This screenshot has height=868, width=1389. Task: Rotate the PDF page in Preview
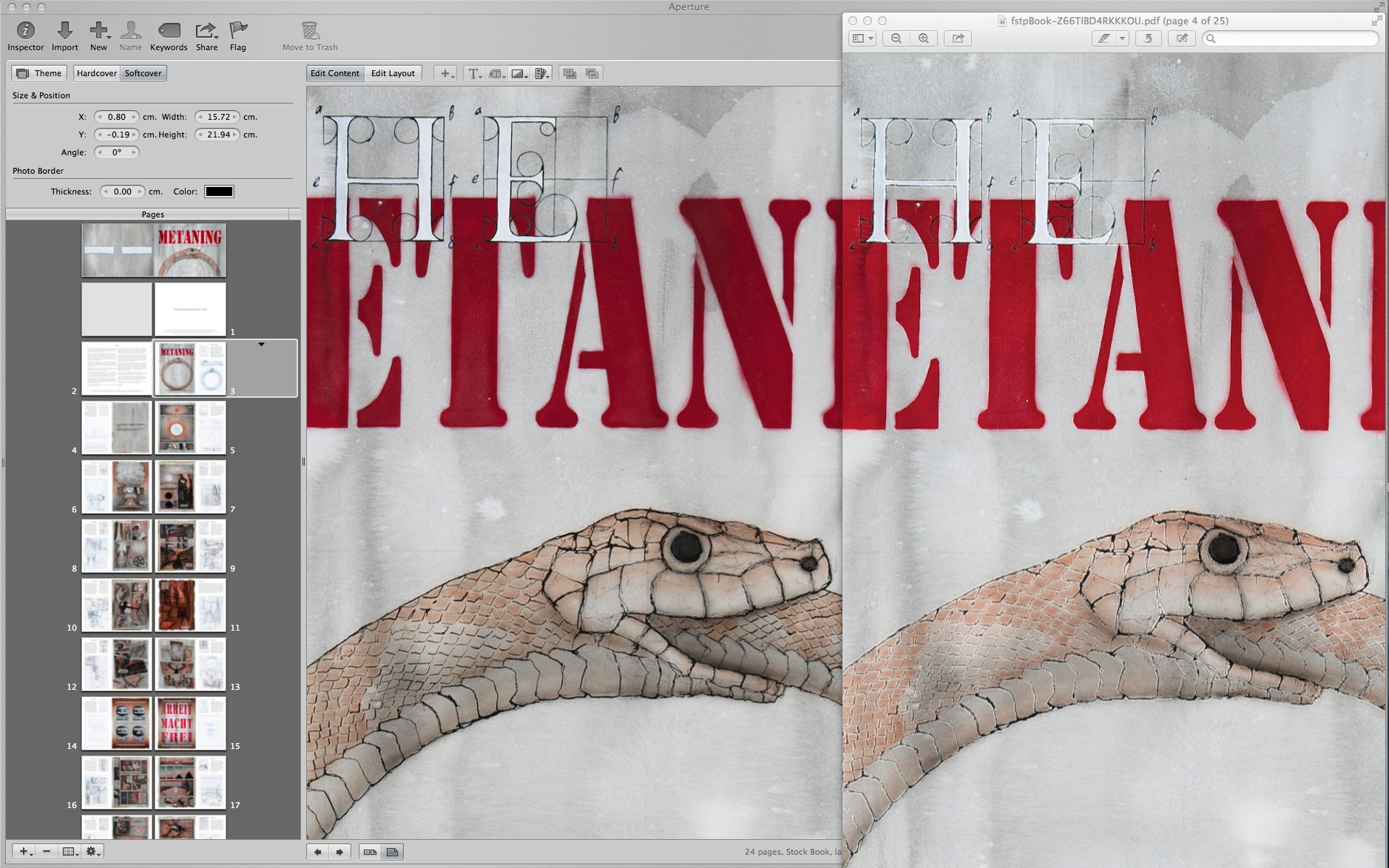click(1148, 38)
